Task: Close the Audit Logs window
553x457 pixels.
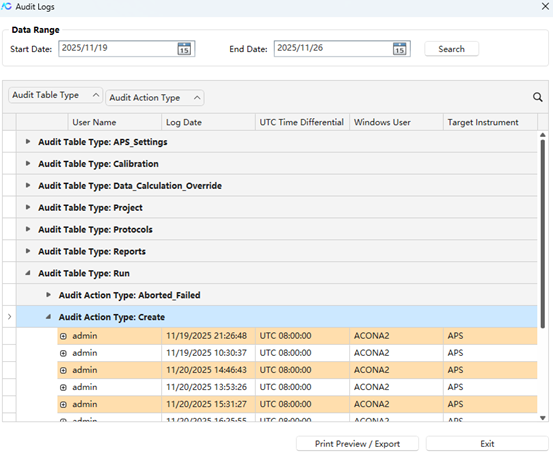Action: pyautogui.click(x=545, y=6)
